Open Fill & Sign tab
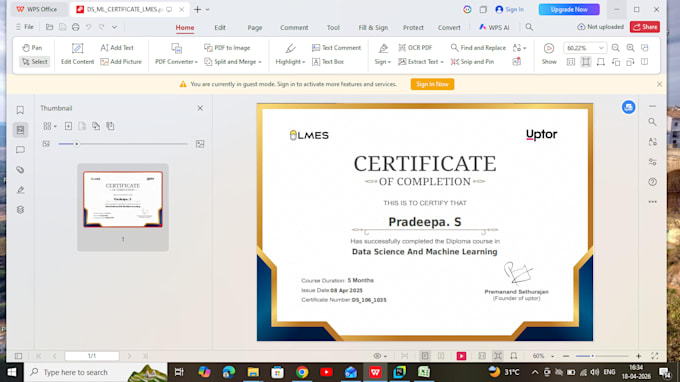This screenshot has width=680, height=382. pos(373,27)
